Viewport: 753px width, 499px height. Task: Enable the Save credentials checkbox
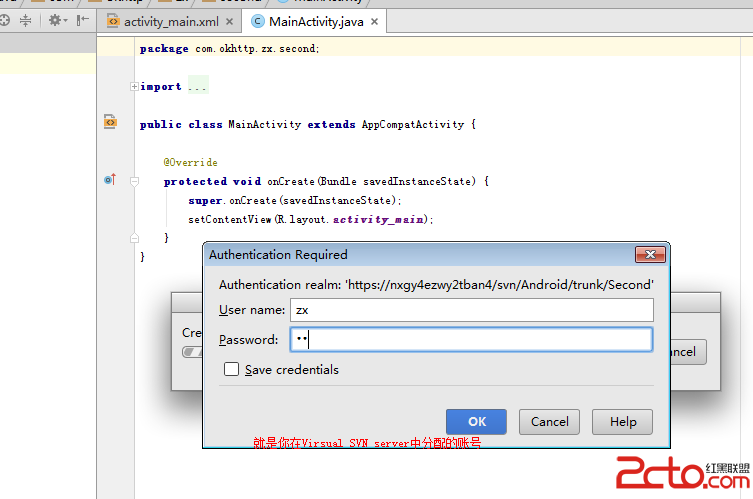[x=231, y=369]
